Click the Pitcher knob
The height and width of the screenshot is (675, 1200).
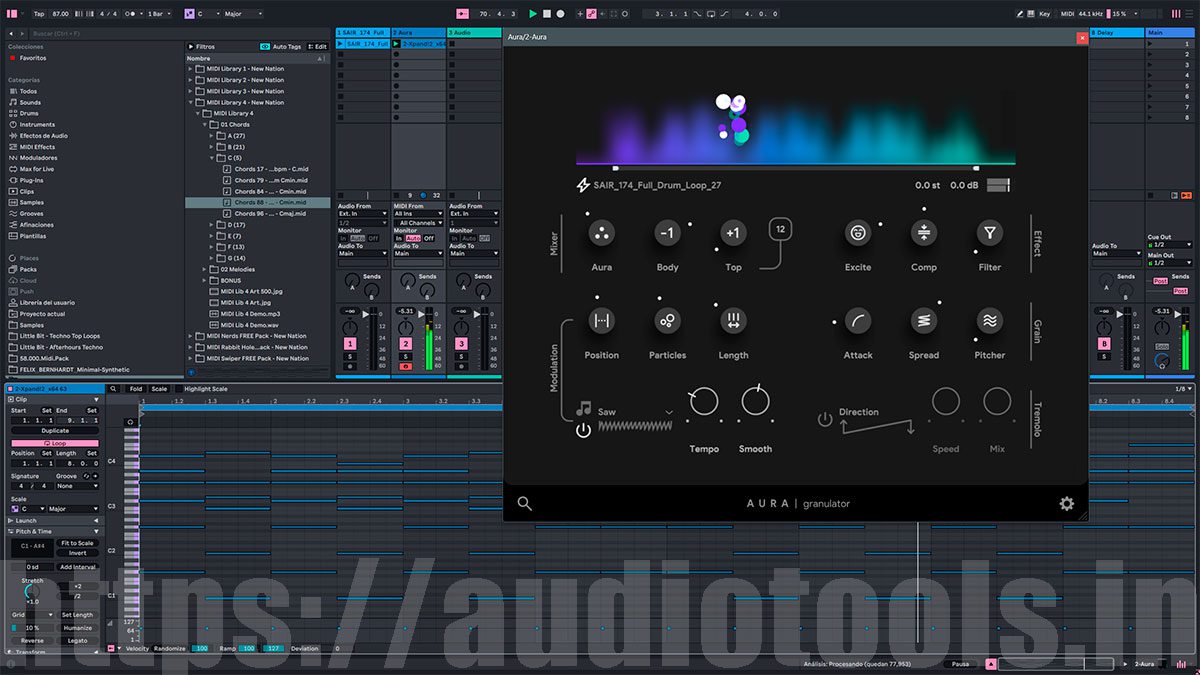coord(990,321)
